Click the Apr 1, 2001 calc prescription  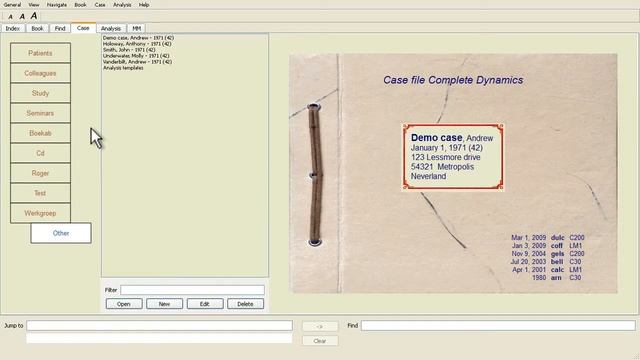[x=548, y=269]
